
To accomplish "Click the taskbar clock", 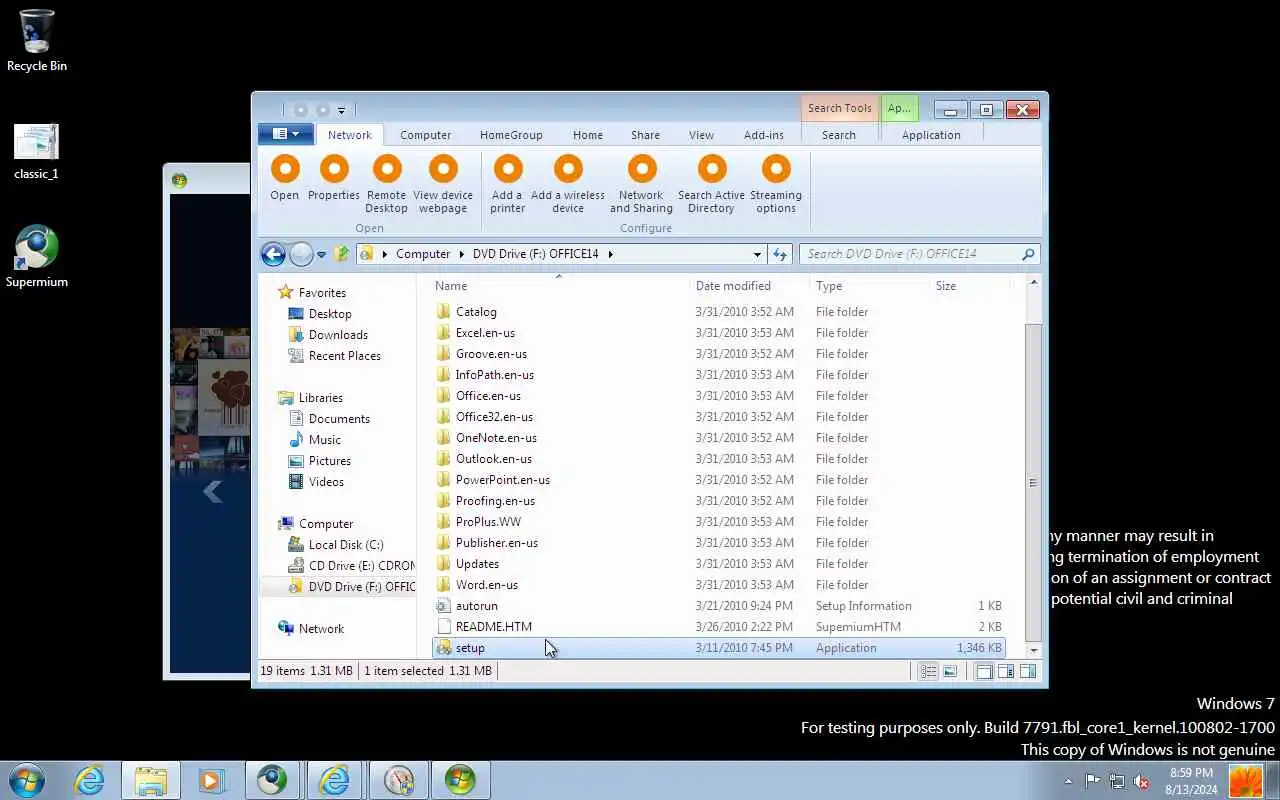I will [1191, 781].
